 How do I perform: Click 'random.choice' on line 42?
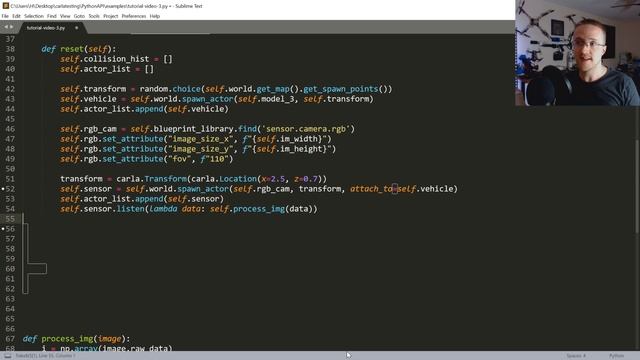[x=170, y=89]
